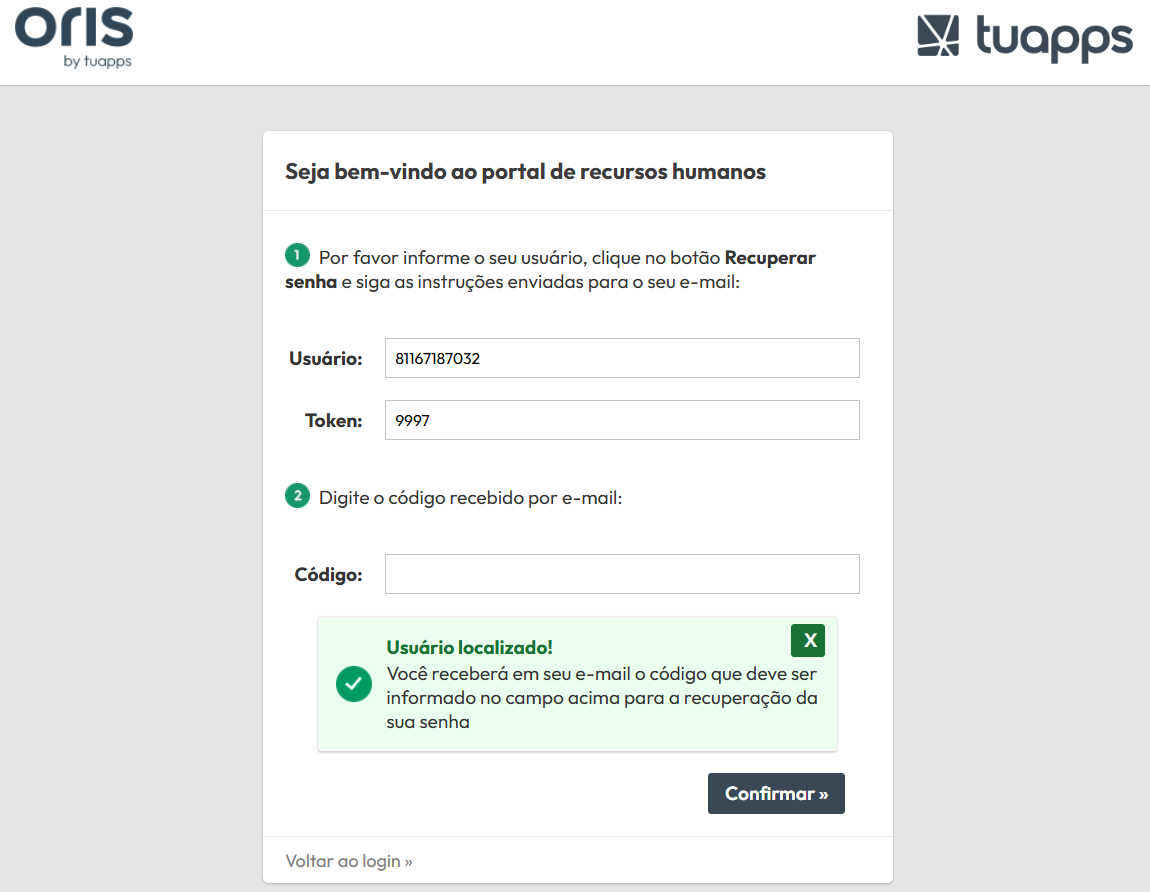The width and height of the screenshot is (1150, 892).
Task: Focus the Usuário input field
Action: [622, 358]
